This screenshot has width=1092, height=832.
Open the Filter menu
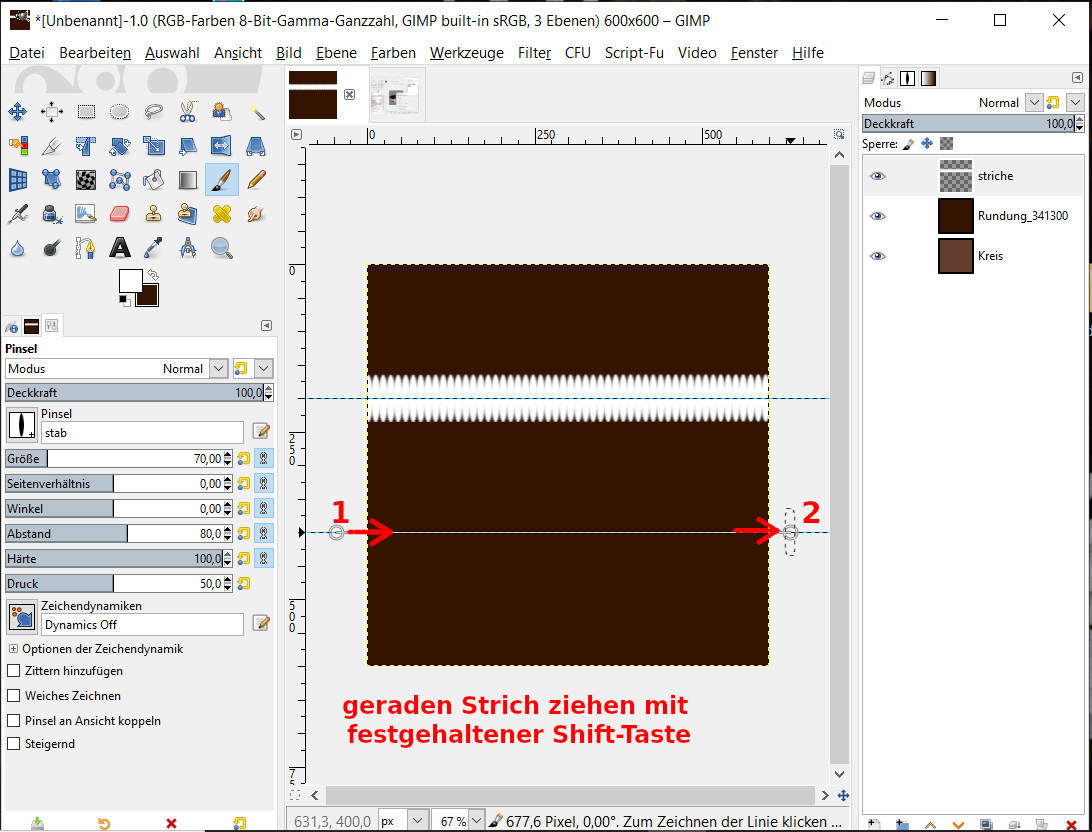(x=534, y=53)
